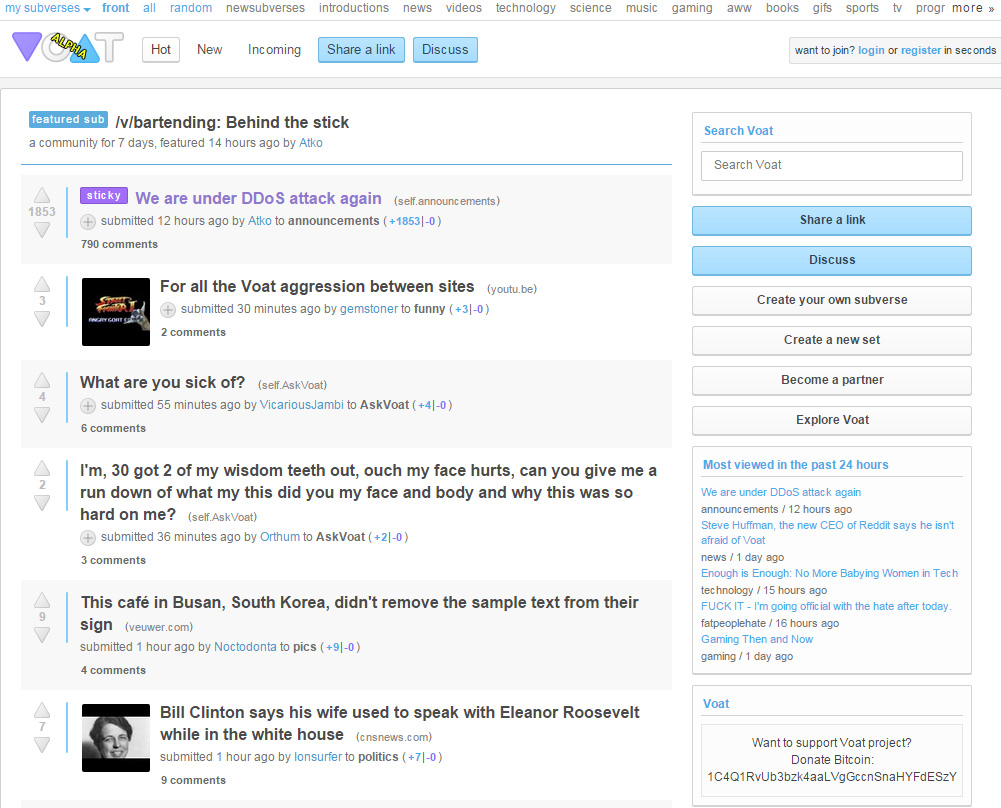Image resolution: width=1001 pixels, height=808 pixels.
Task: Upvote the Bill Clinton Eleanor Roosevelt post
Action: (x=42, y=710)
